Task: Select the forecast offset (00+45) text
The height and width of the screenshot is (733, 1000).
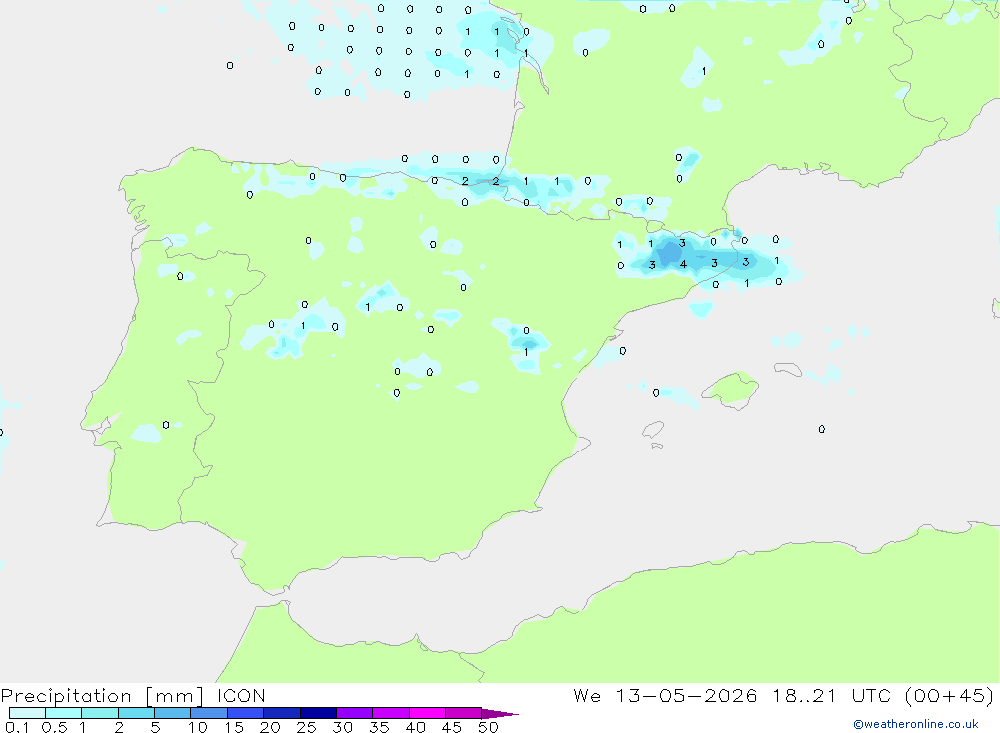Action: [949, 695]
